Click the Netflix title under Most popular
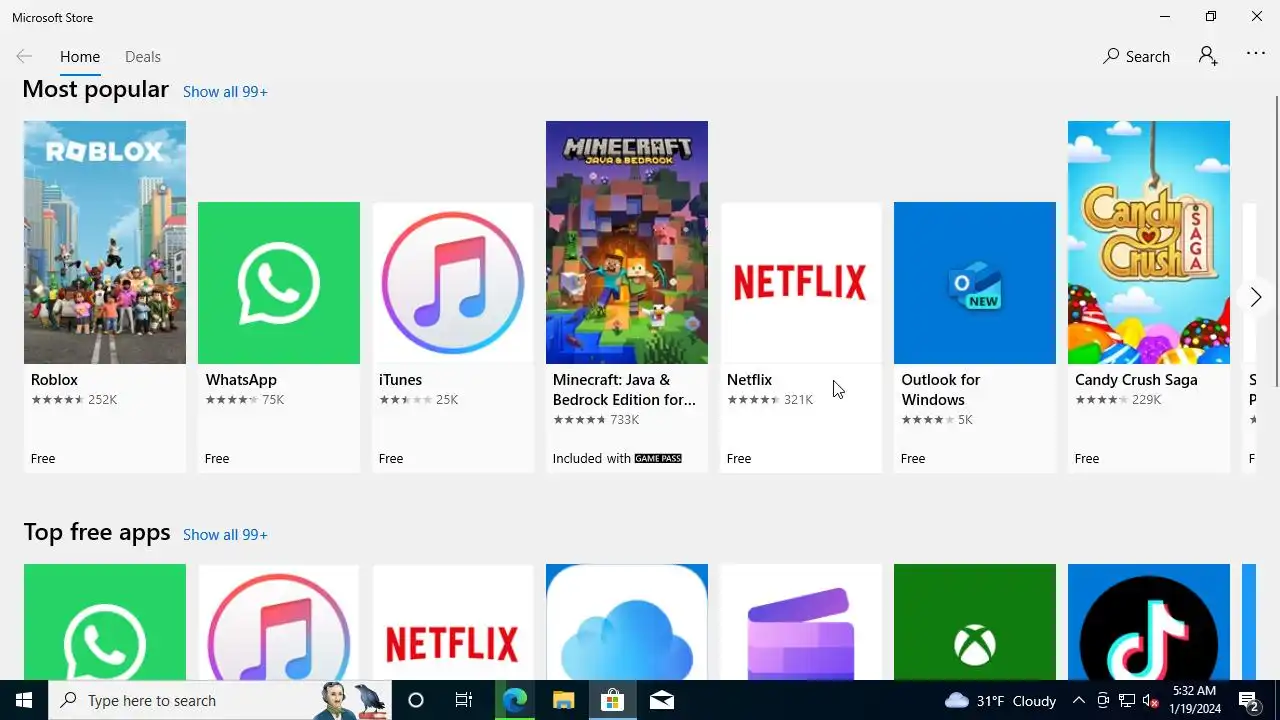The width and height of the screenshot is (1280, 720). tap(749, 380)
